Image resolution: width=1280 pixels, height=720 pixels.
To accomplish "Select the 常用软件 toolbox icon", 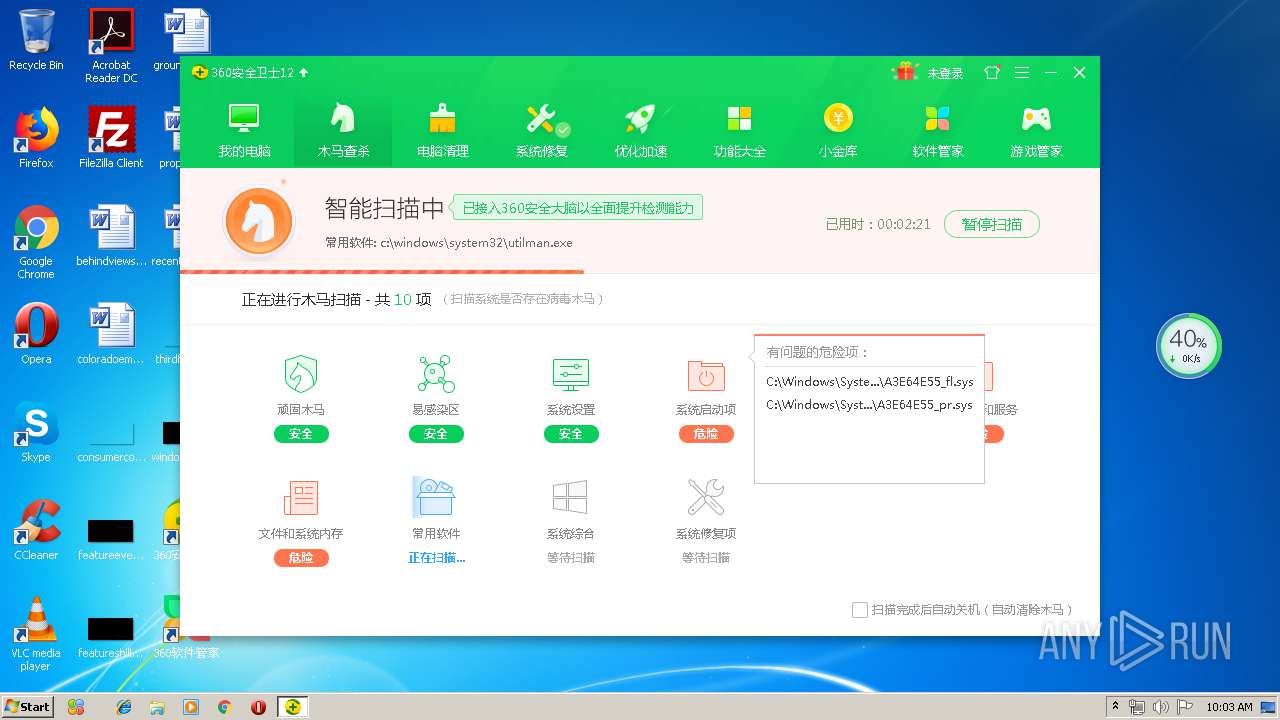I will 434,497.
